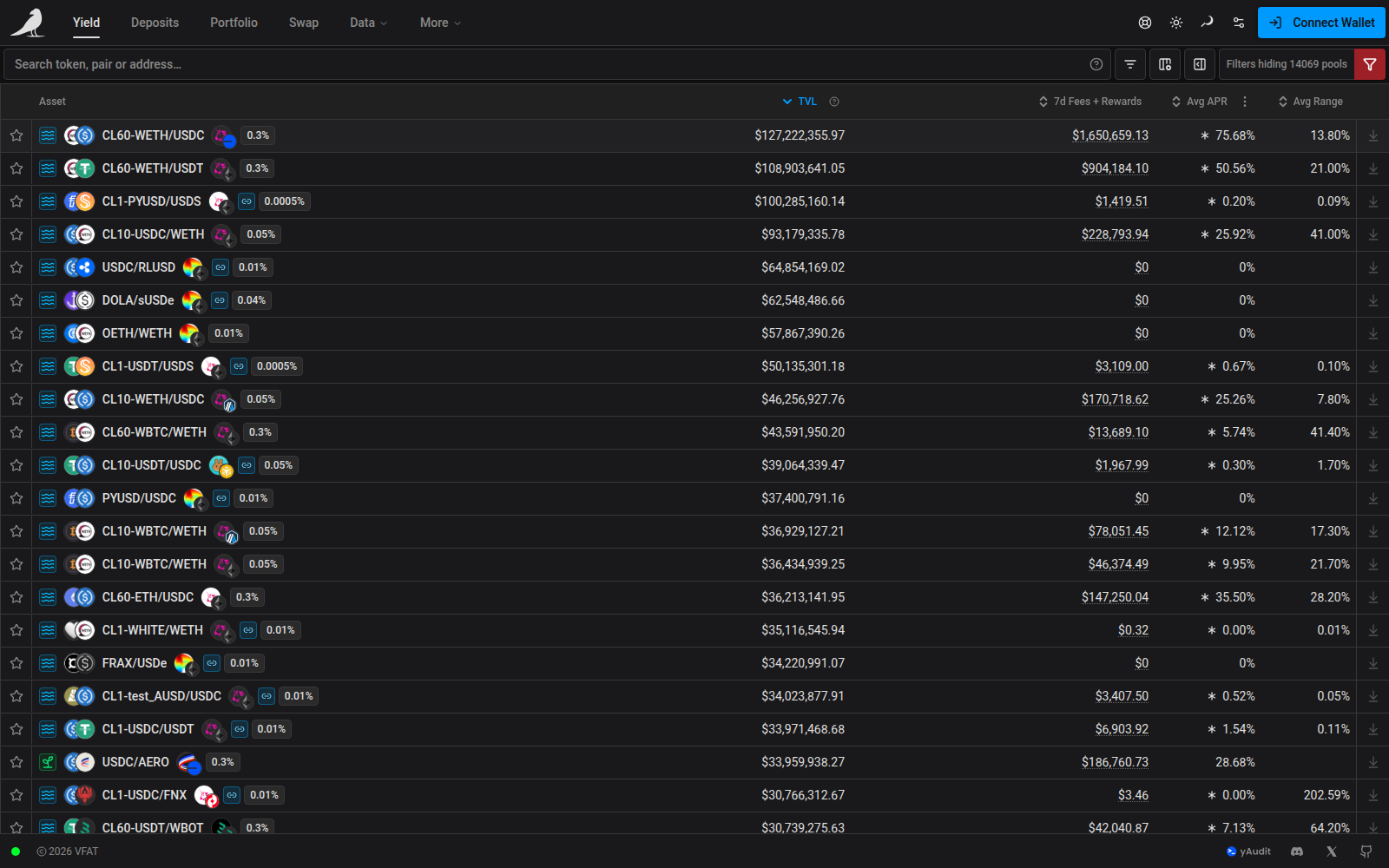Click the link badge on USDC/RLUSD row

click(221, 267)
